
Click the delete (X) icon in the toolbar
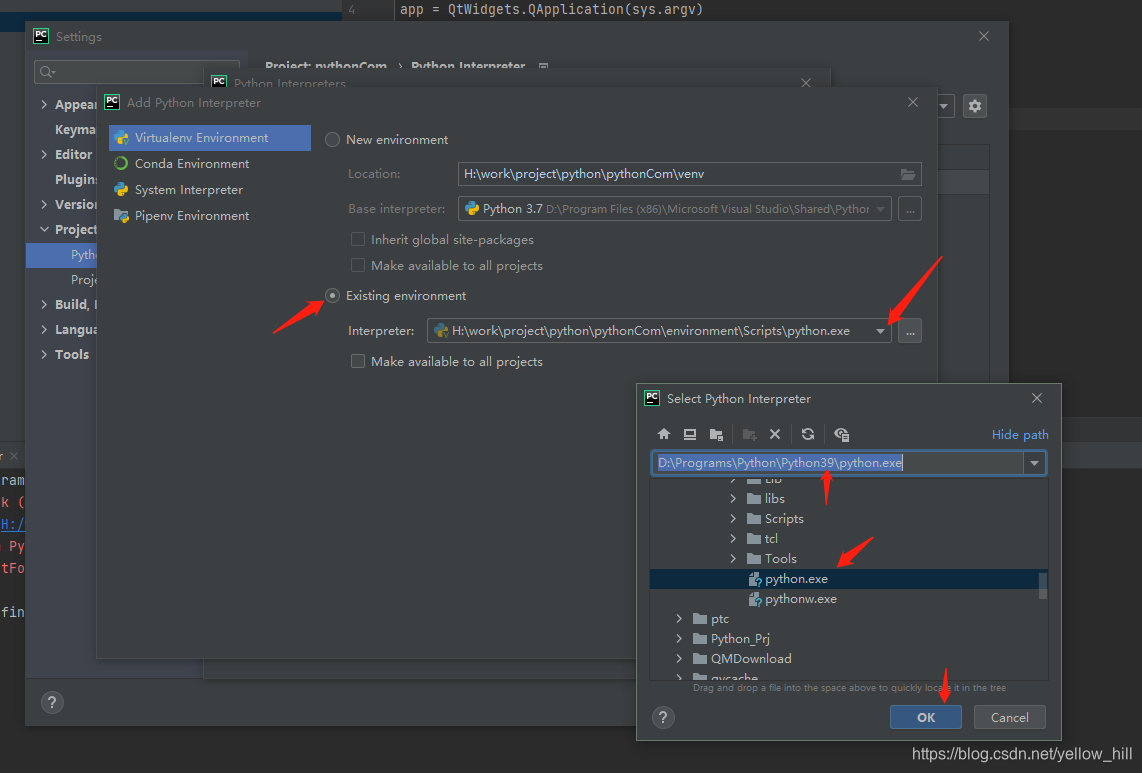pyautogui.click(x=775, y=434)
